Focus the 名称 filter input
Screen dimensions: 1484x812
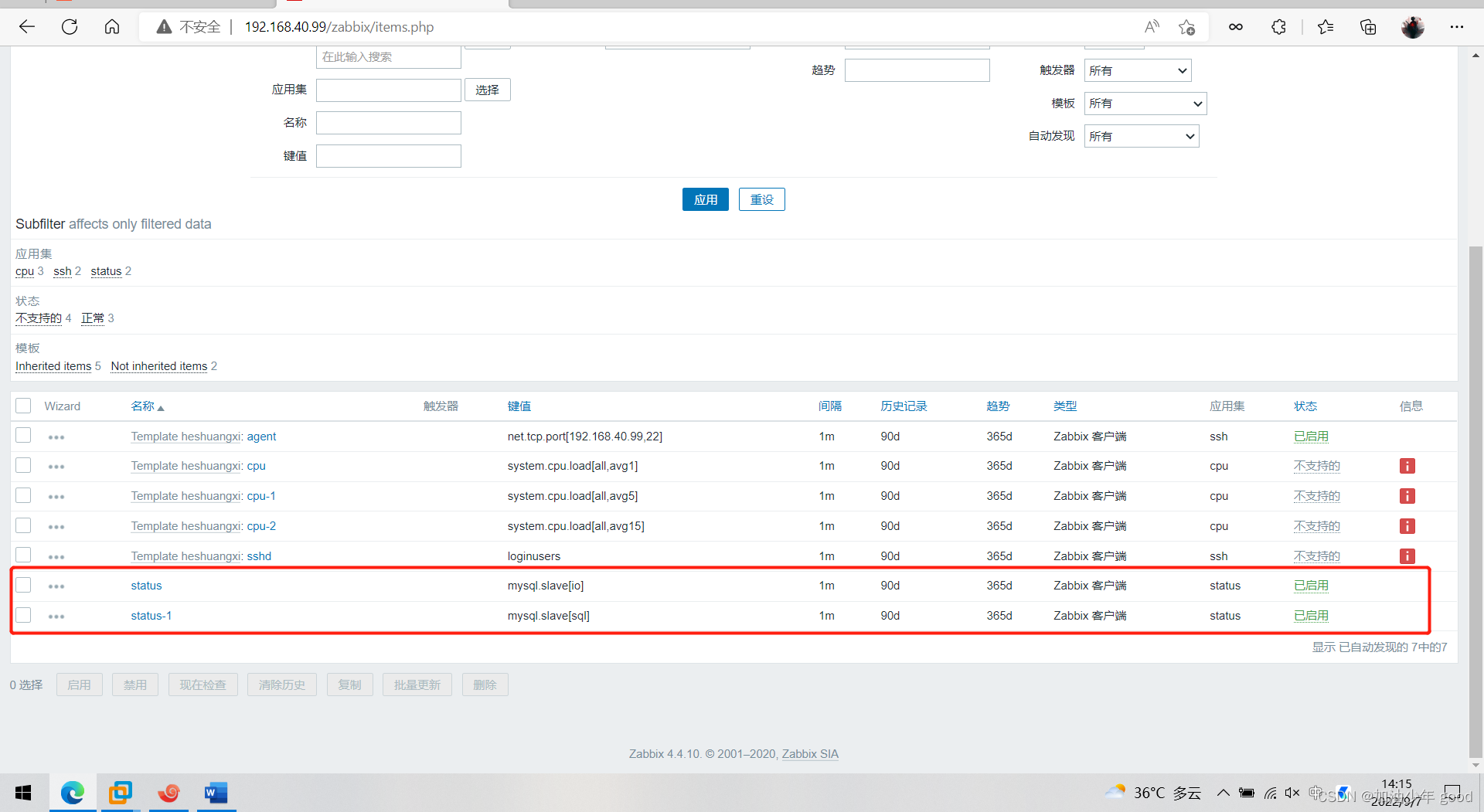click(x=389, y=123)
